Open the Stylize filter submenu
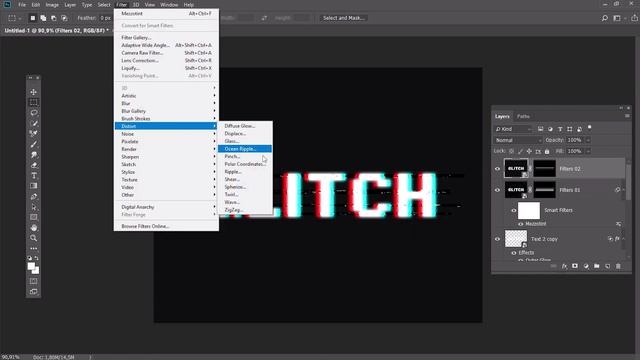 pos(167,172)
